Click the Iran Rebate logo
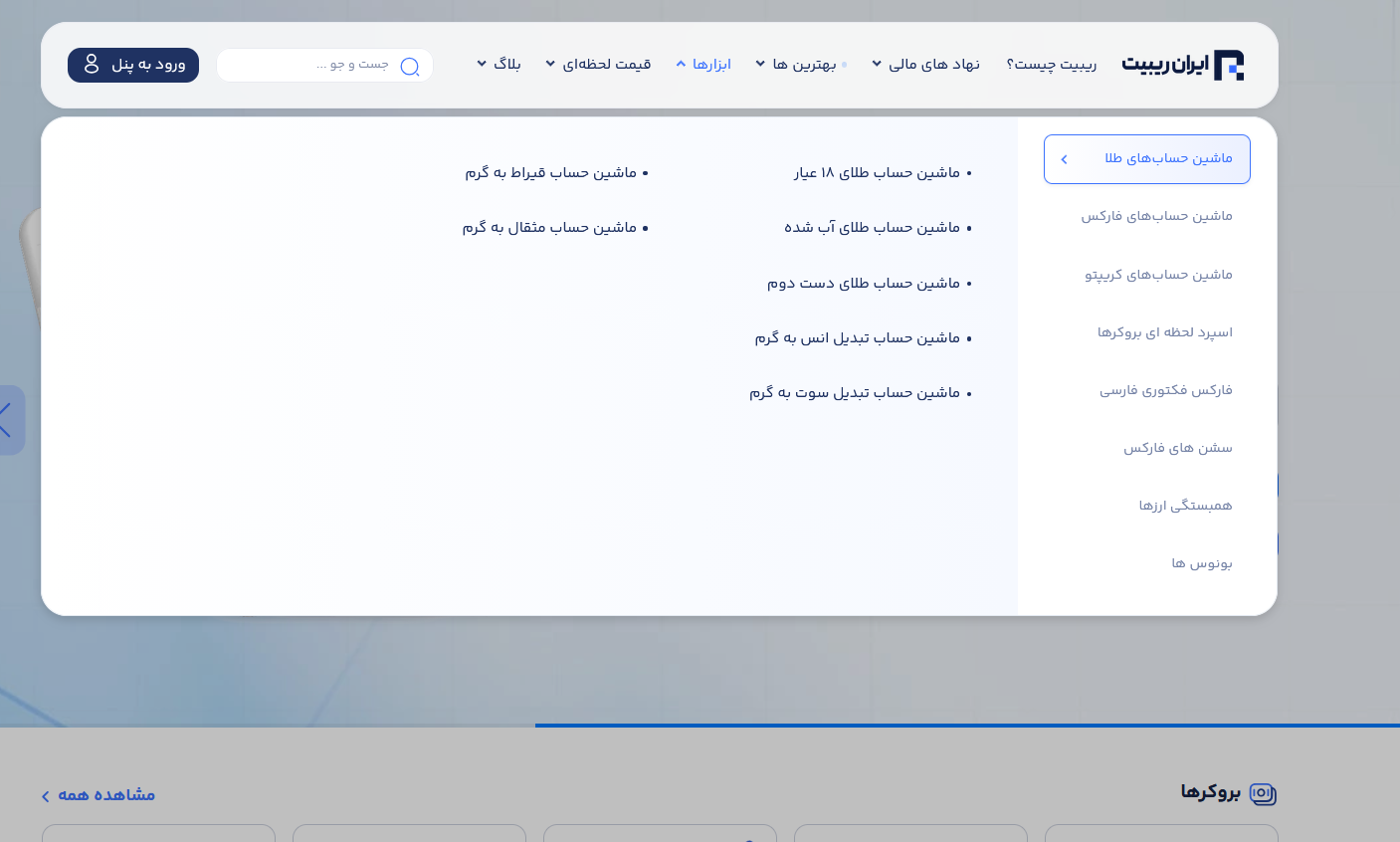The width and height of the screenshot is (1400, 842). click(1182, 65)
